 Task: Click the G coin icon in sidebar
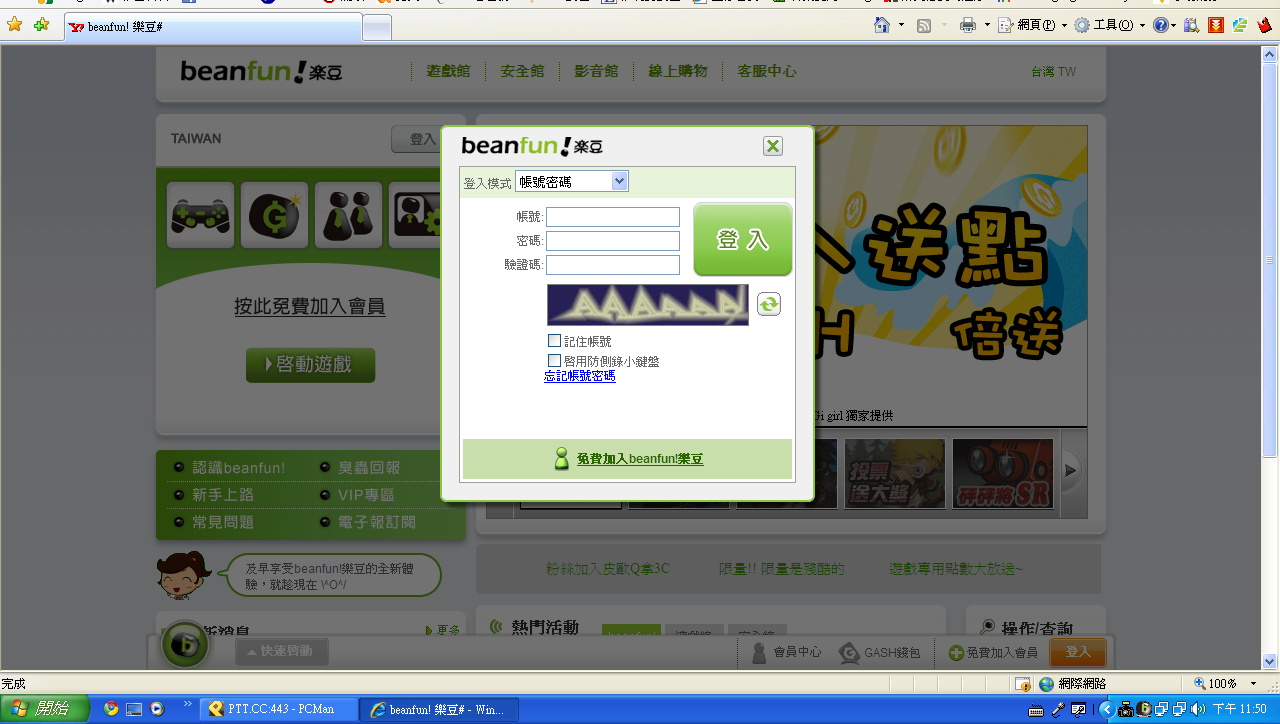(x=274, y=215)
